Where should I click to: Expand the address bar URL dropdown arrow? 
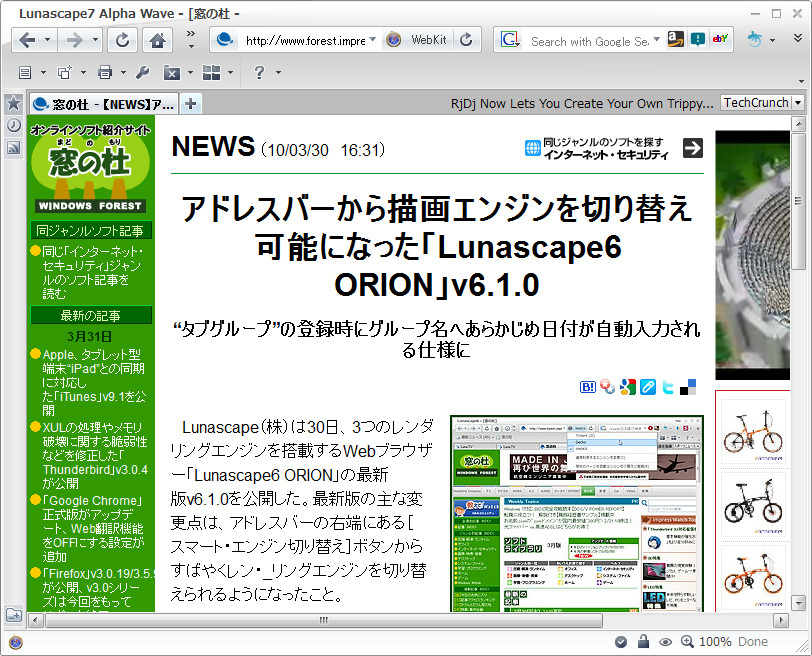tap(373, 39)
